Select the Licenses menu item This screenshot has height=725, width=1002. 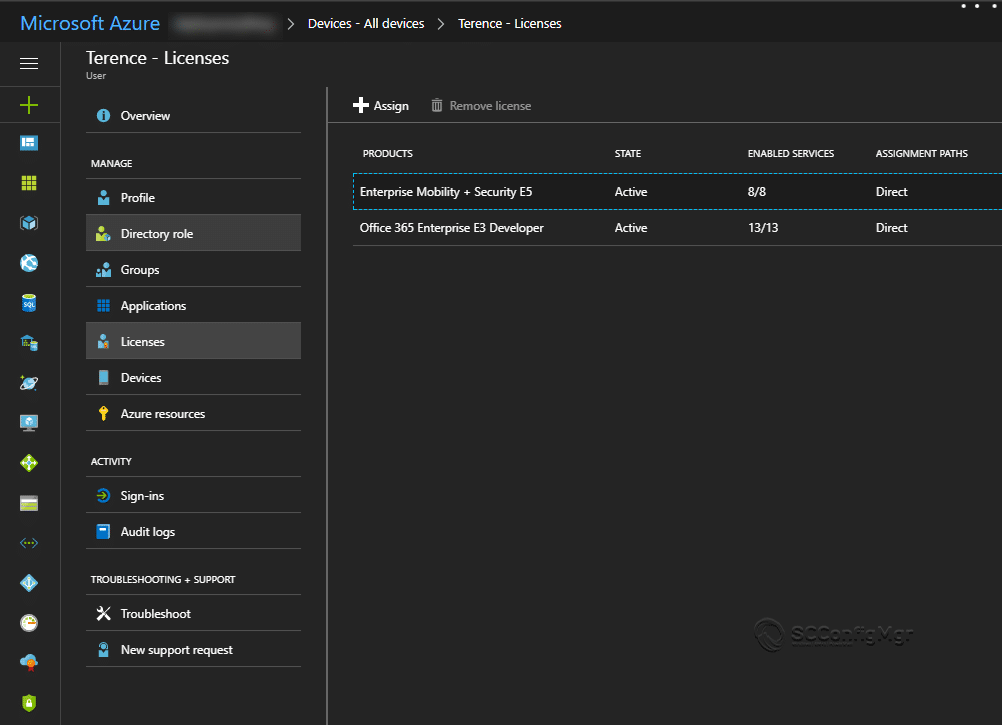(194, 342)
